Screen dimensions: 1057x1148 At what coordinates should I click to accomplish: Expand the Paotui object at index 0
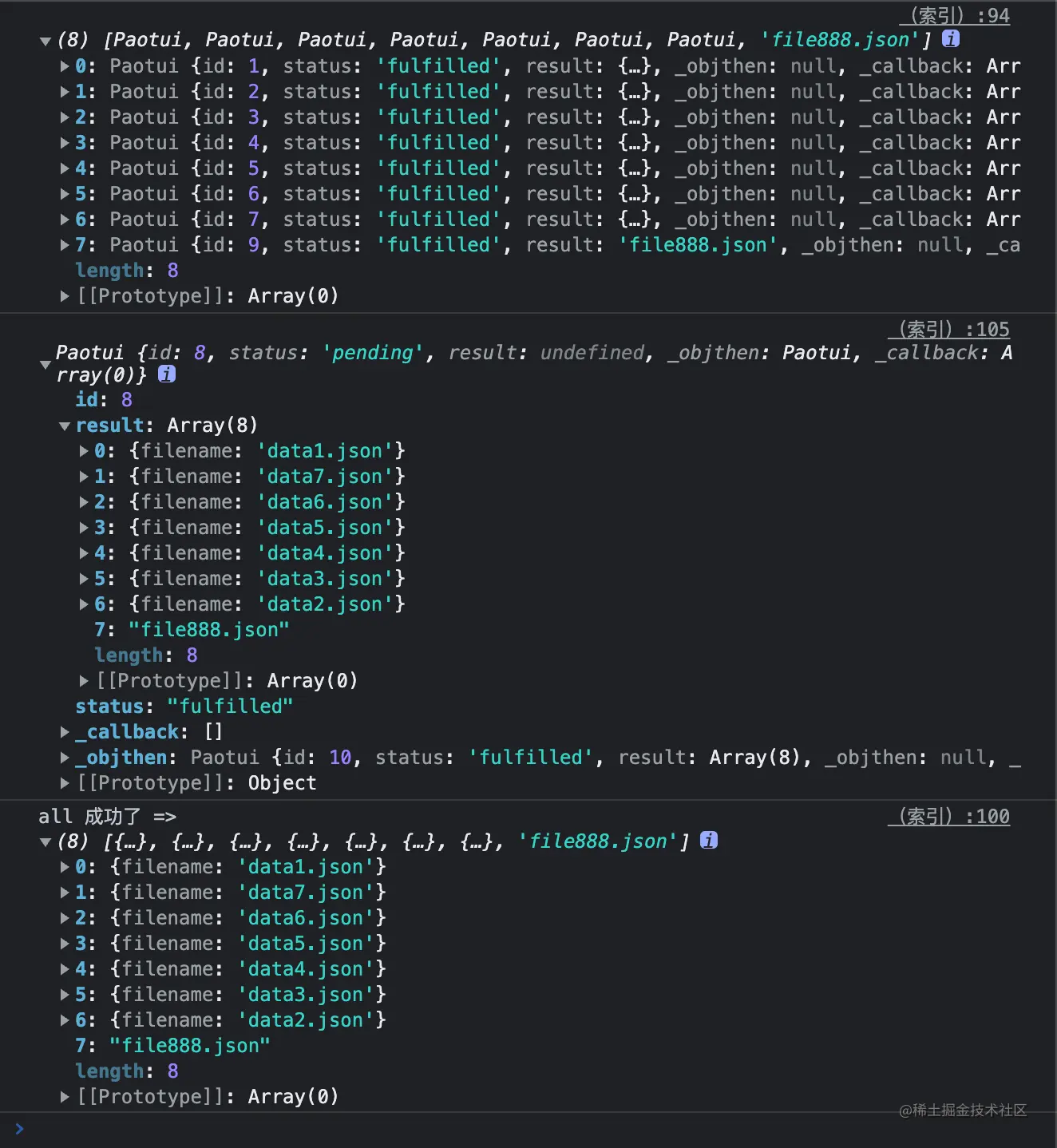tap(65, 66)
